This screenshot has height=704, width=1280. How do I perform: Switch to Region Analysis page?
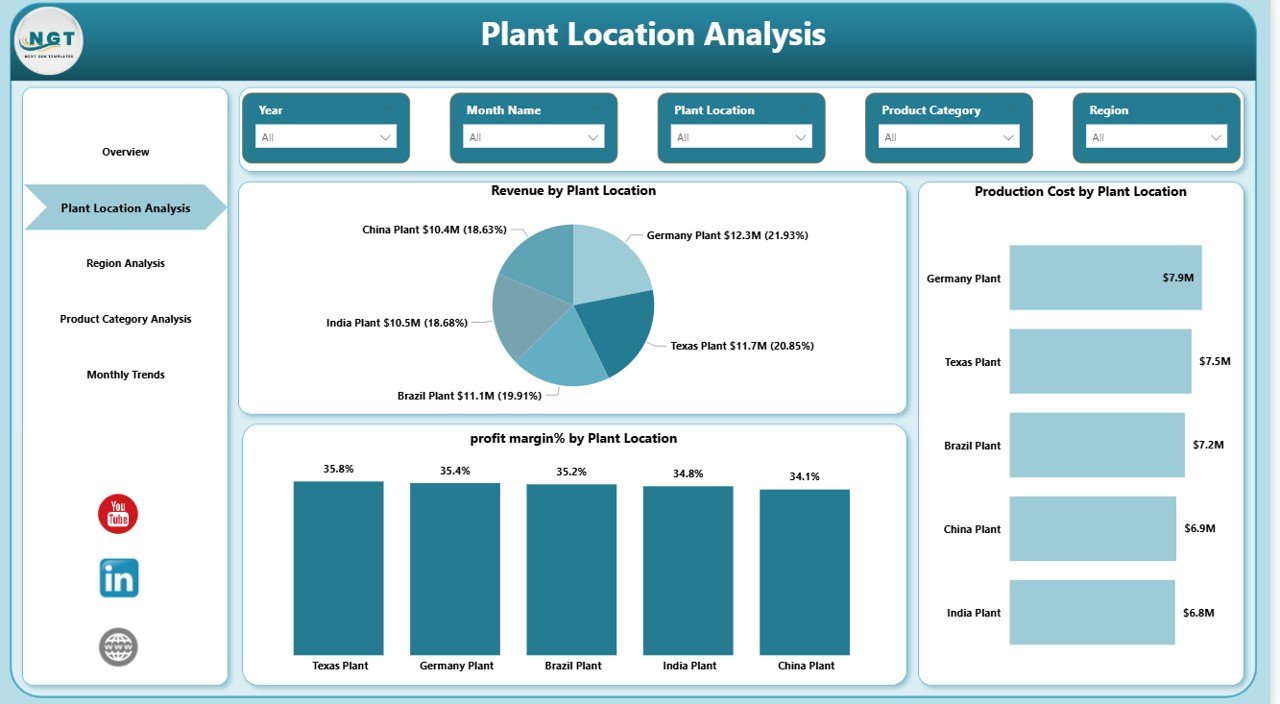tap(124, 263)
